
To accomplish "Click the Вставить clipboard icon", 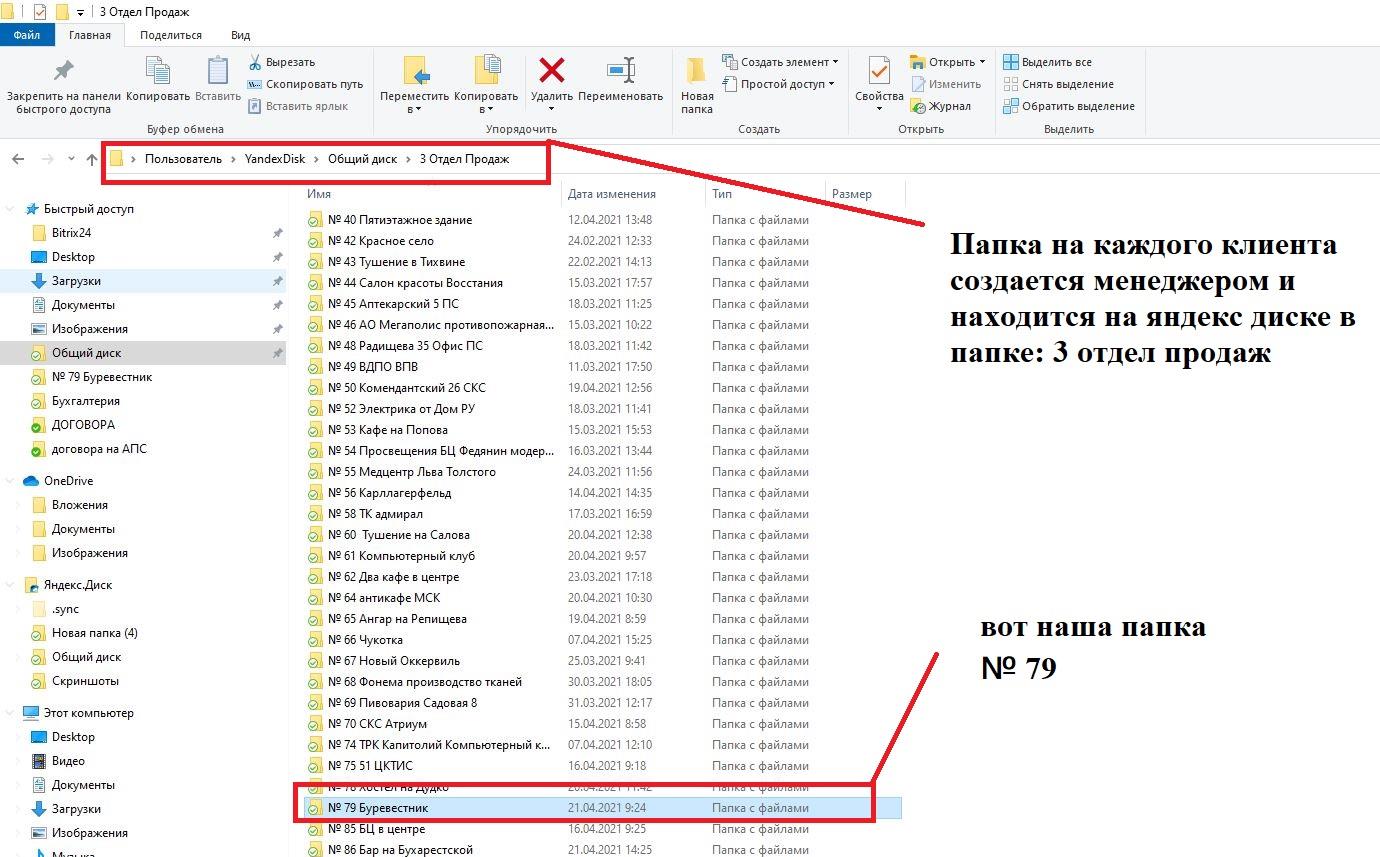I will [218, 71].
